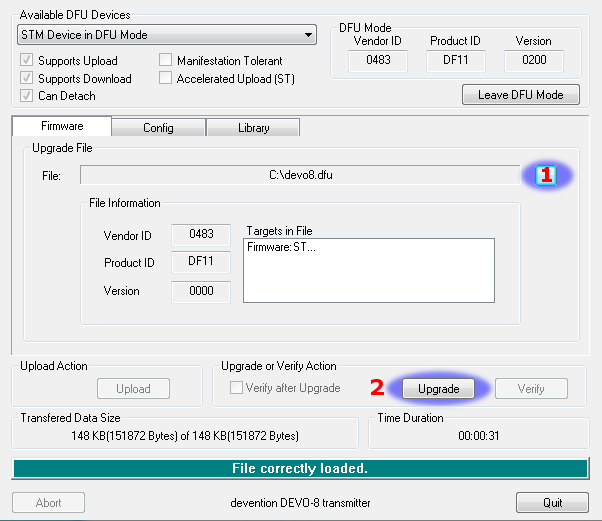The width and height of the screenshot is (602, 521).
Task: Click the Upload button
Action: click(x=133, y=388)
